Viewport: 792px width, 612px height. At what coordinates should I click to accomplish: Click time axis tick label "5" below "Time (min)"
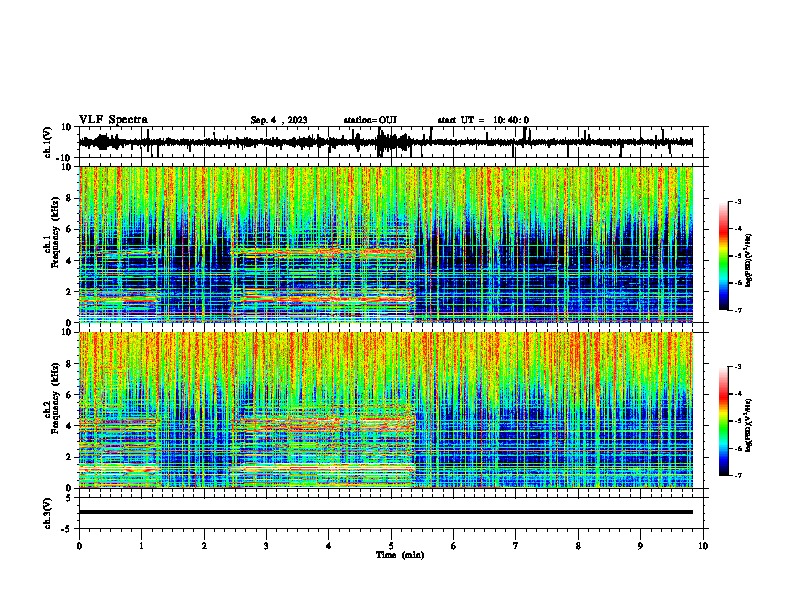(x=391, y=546)
